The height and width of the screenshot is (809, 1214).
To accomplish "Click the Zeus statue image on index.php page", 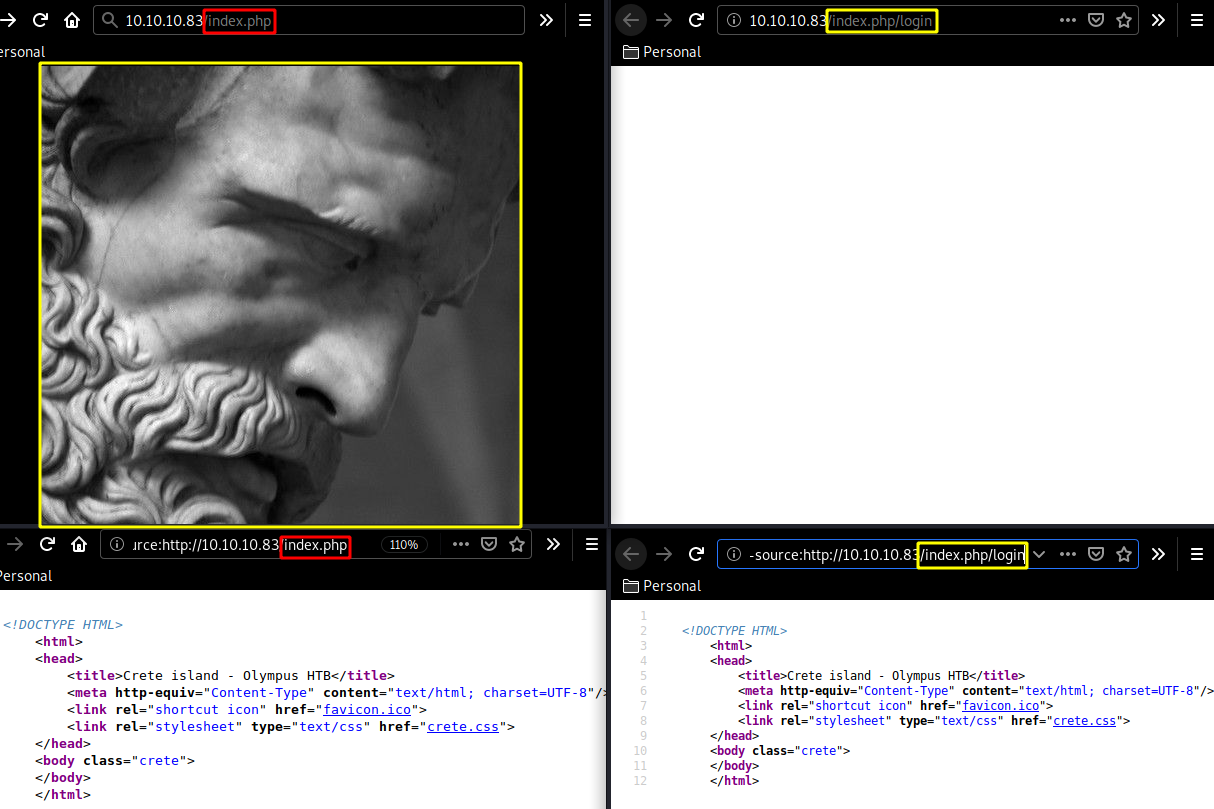I will 281,295.
